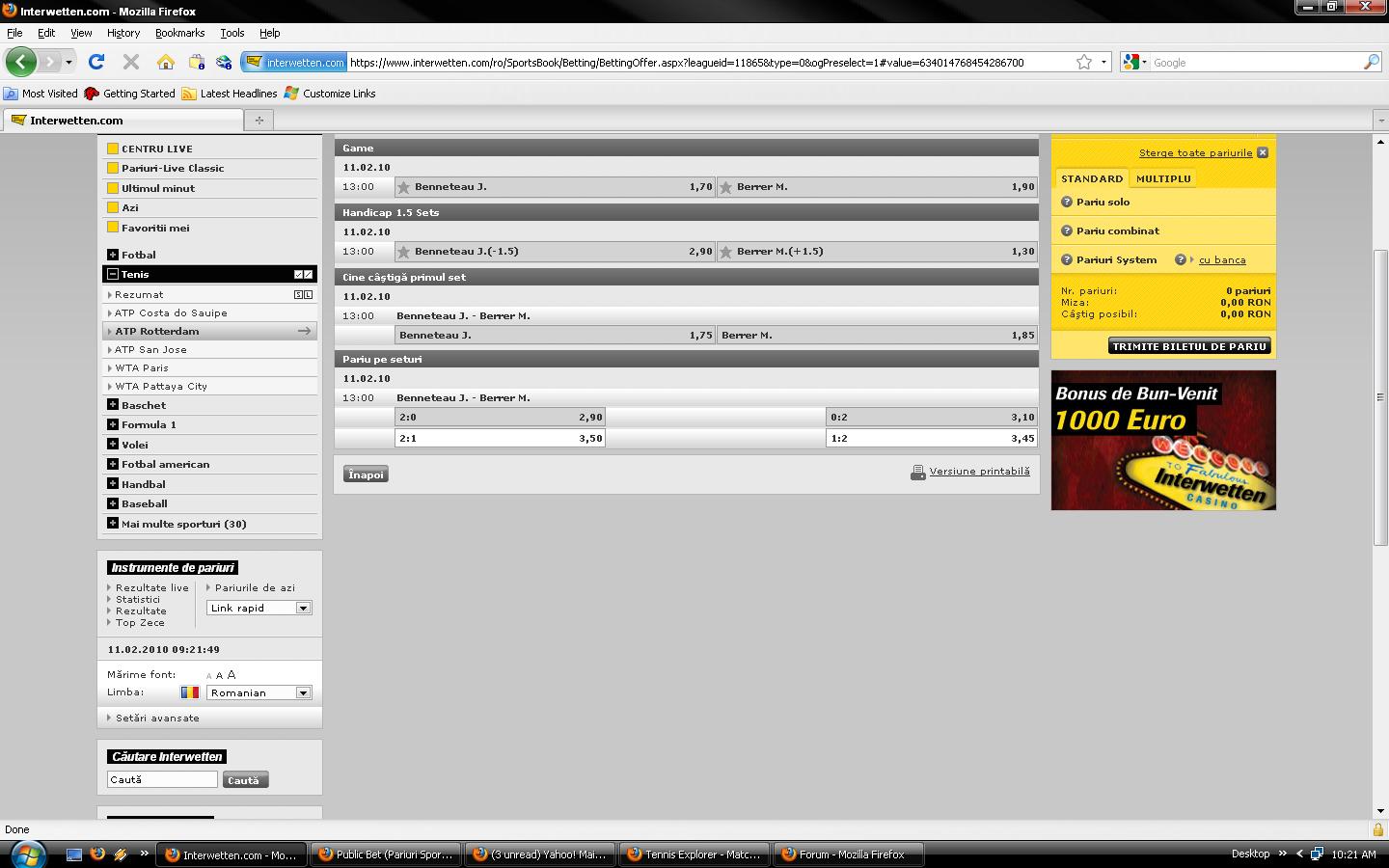Viewport: 1389px width, 868px height.
Task: Expand Mai multe sporturi (30)
Action: click(113, 524)
